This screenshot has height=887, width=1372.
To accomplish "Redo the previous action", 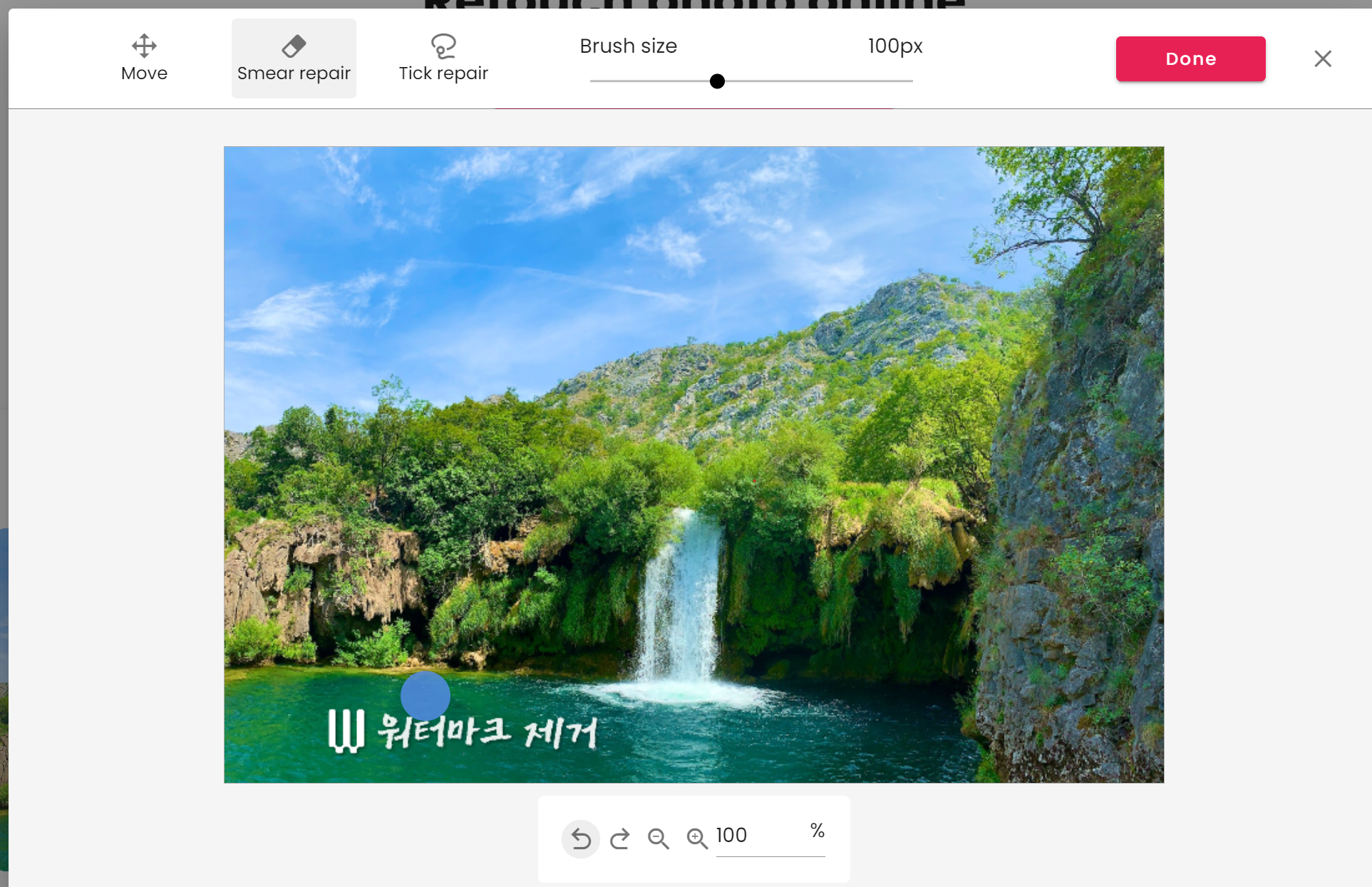I will [x=620, y=839].
